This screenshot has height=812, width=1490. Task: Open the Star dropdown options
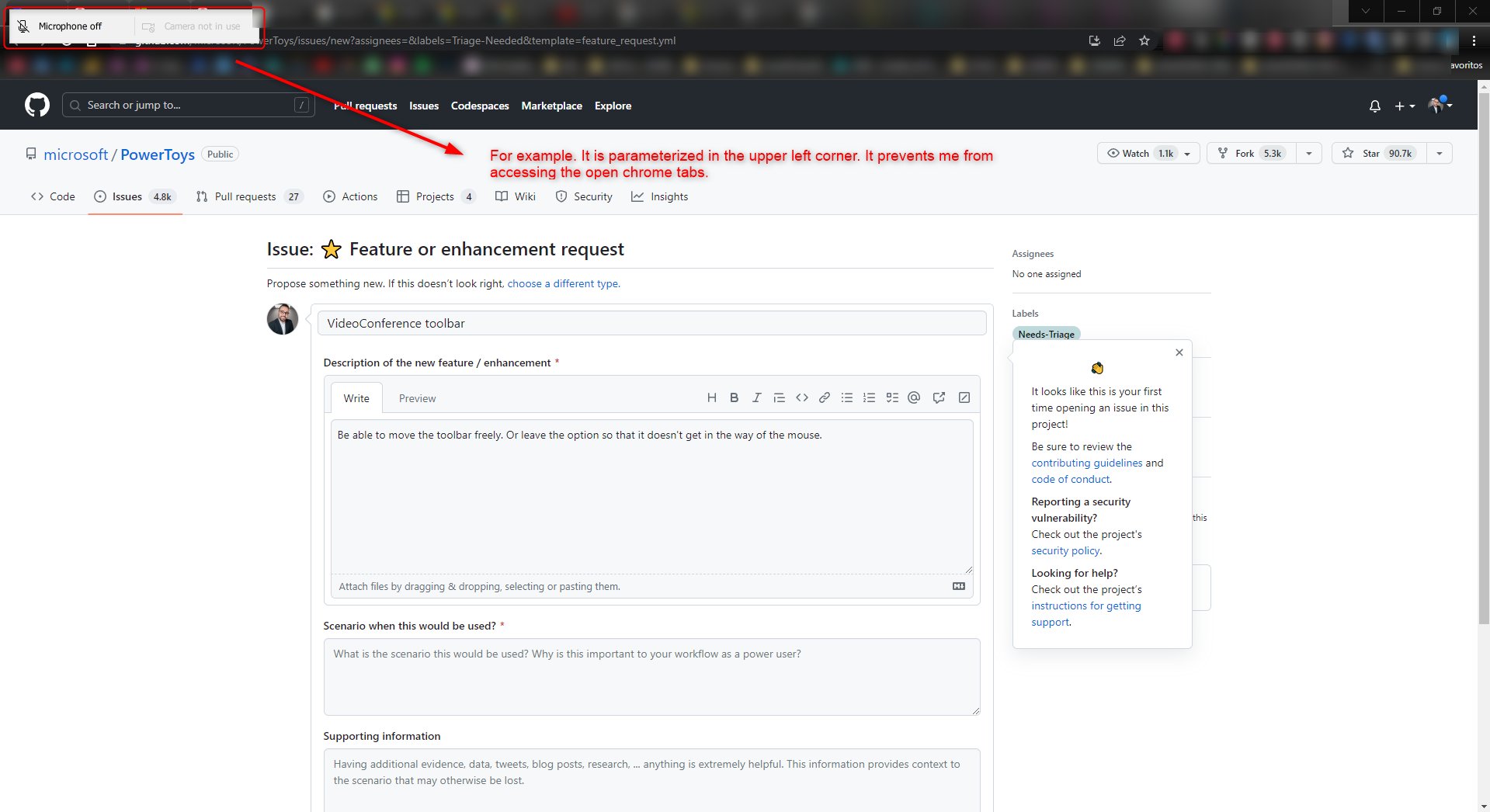coord(1440,153)
